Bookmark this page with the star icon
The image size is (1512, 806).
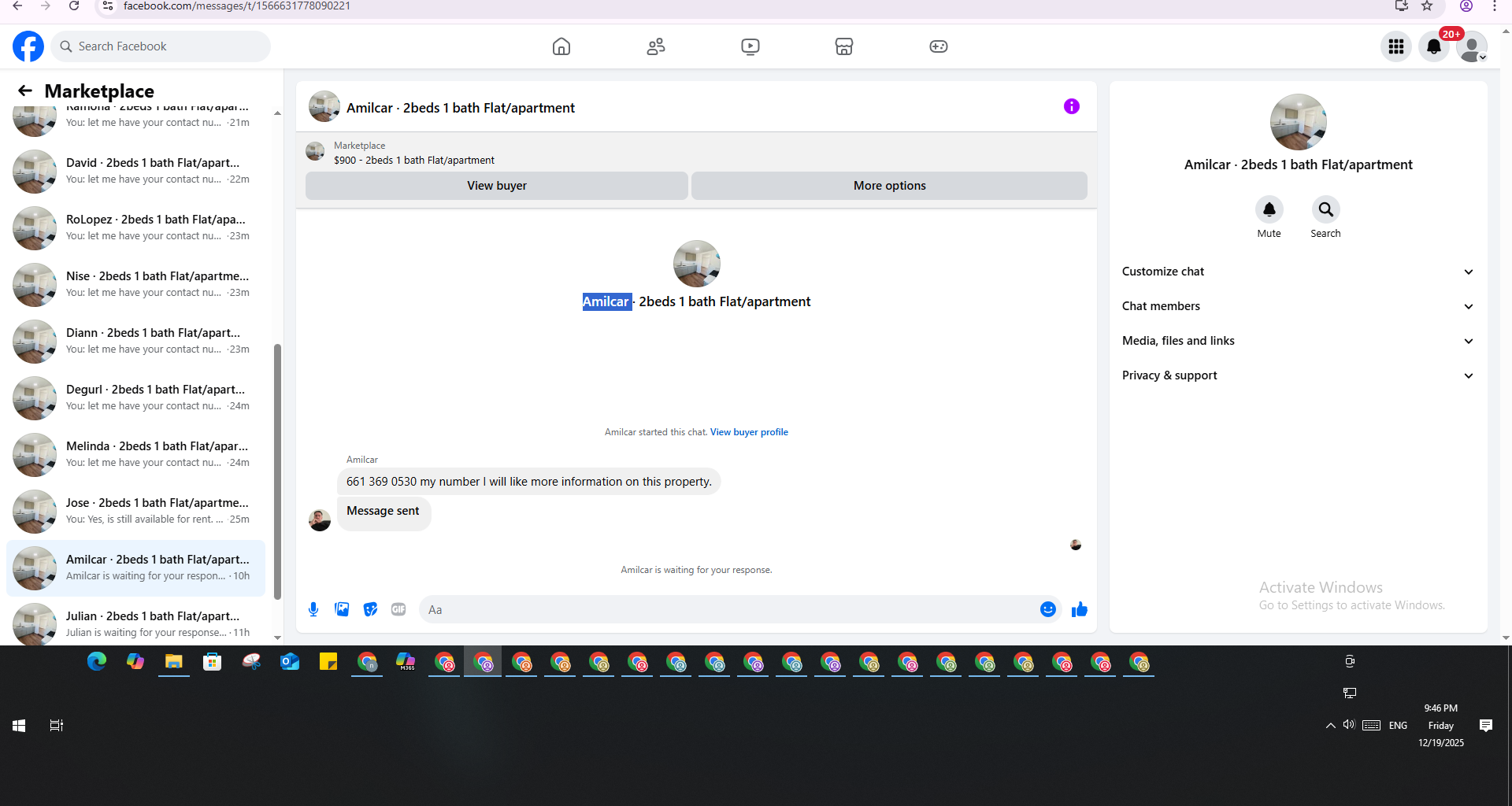[1427, 6]
